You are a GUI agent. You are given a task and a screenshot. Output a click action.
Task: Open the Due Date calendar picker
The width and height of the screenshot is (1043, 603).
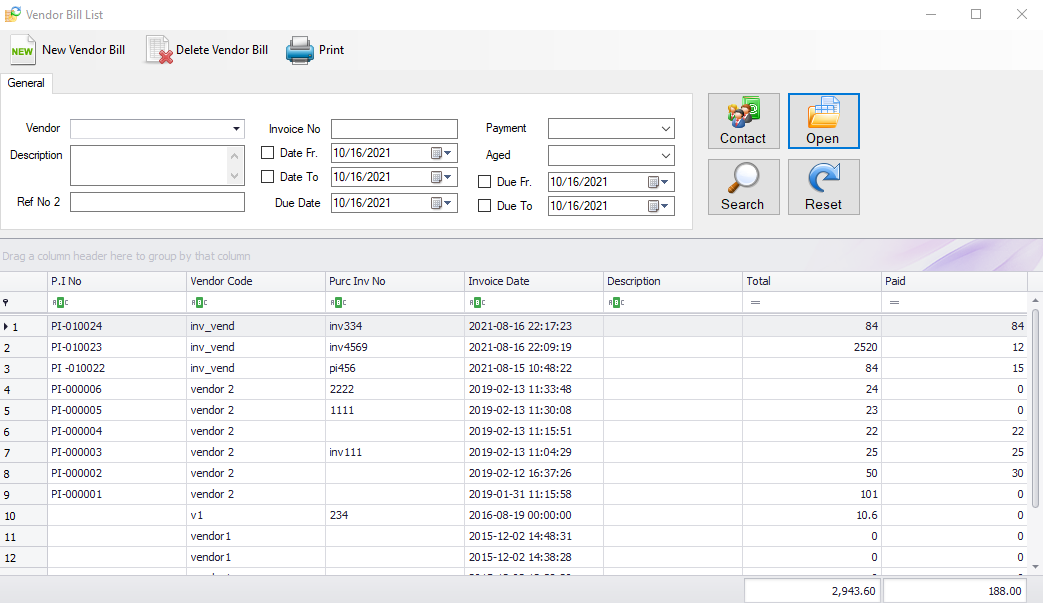coord(442,203)
